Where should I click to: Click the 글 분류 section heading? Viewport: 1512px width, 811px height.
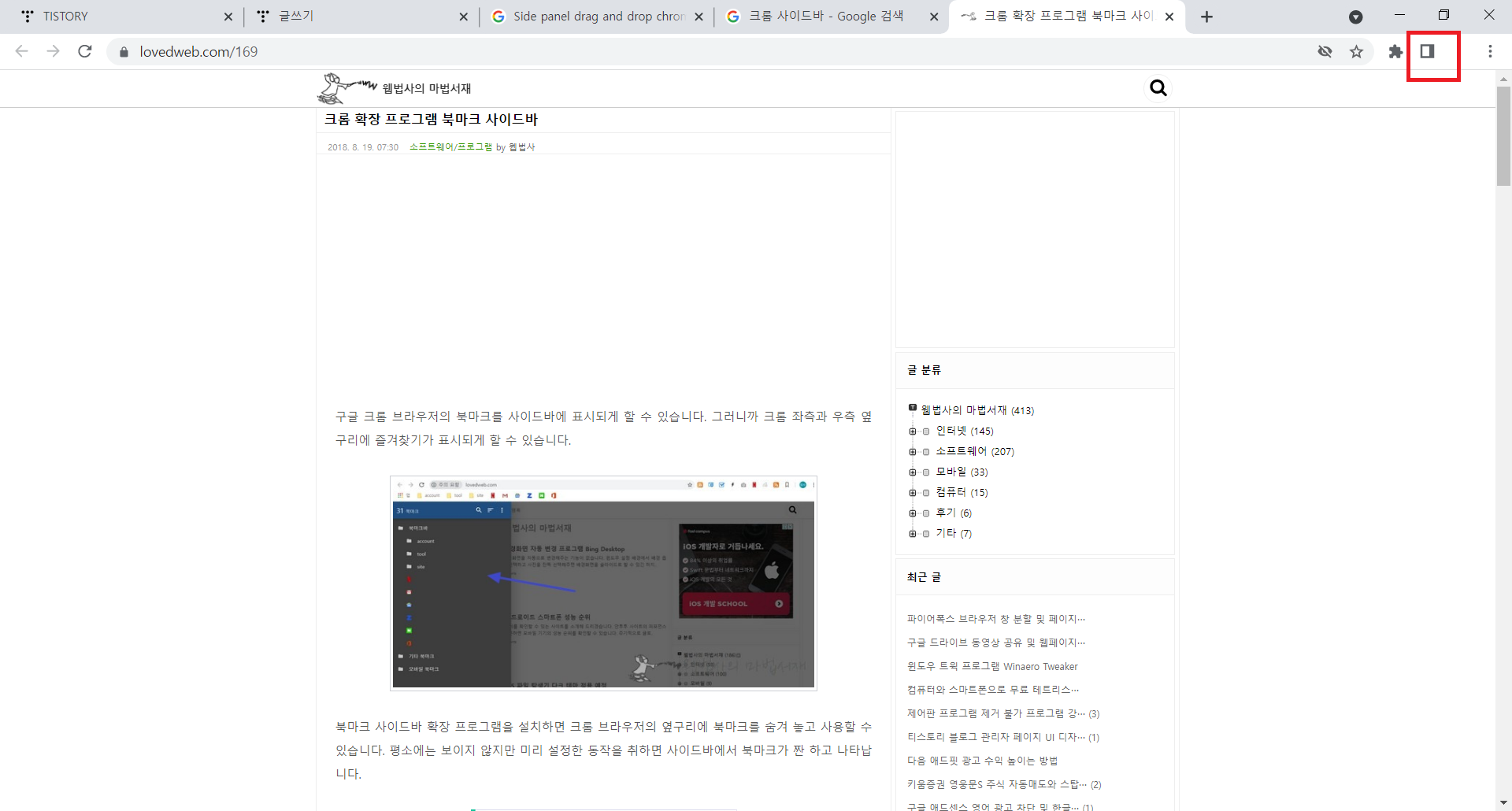[924, 370]
